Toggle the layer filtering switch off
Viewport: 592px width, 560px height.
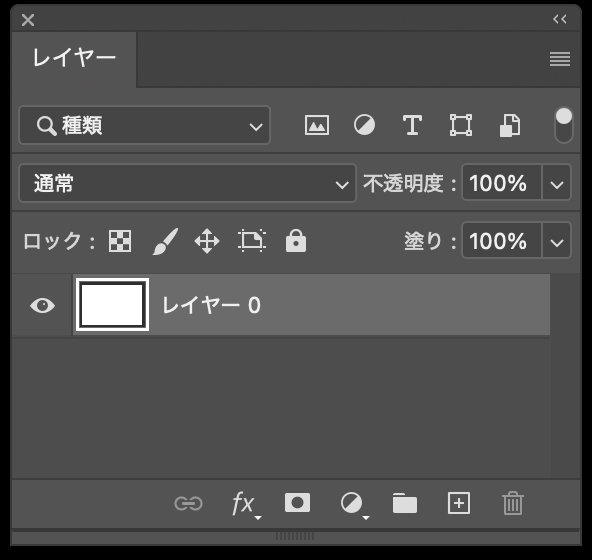[x=564, y=125]
